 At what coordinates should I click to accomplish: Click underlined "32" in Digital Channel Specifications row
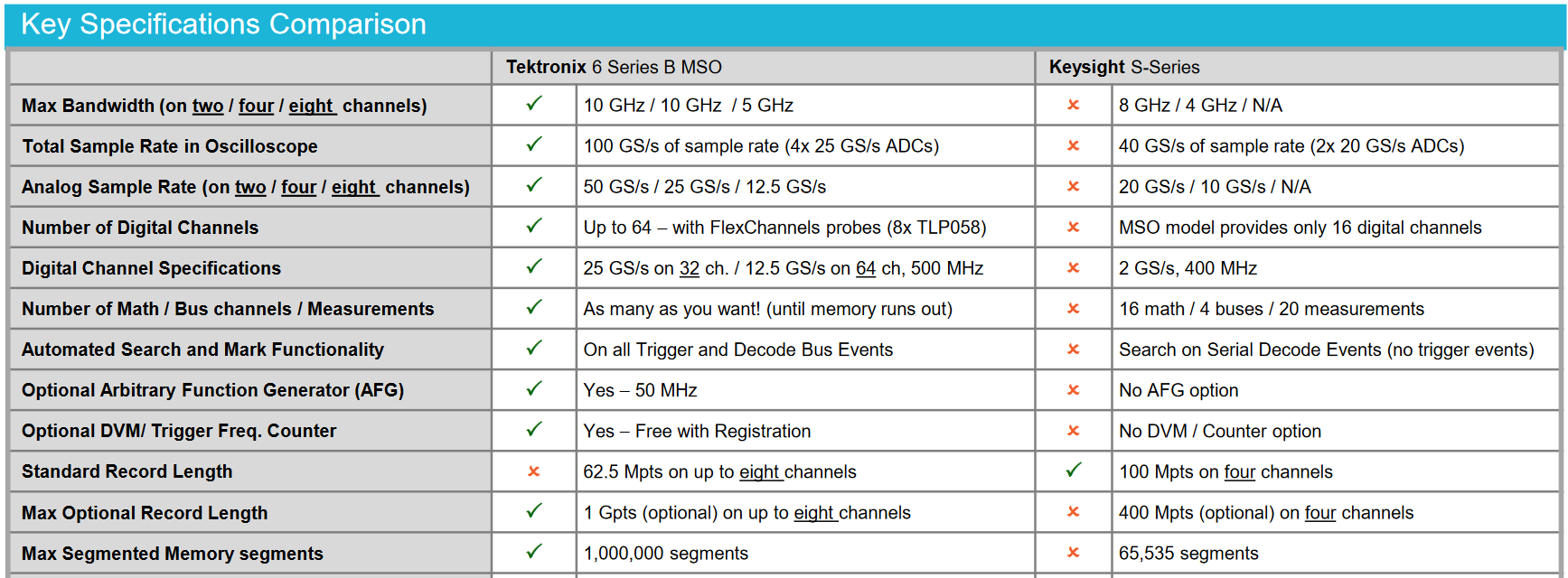coord(690,269)
